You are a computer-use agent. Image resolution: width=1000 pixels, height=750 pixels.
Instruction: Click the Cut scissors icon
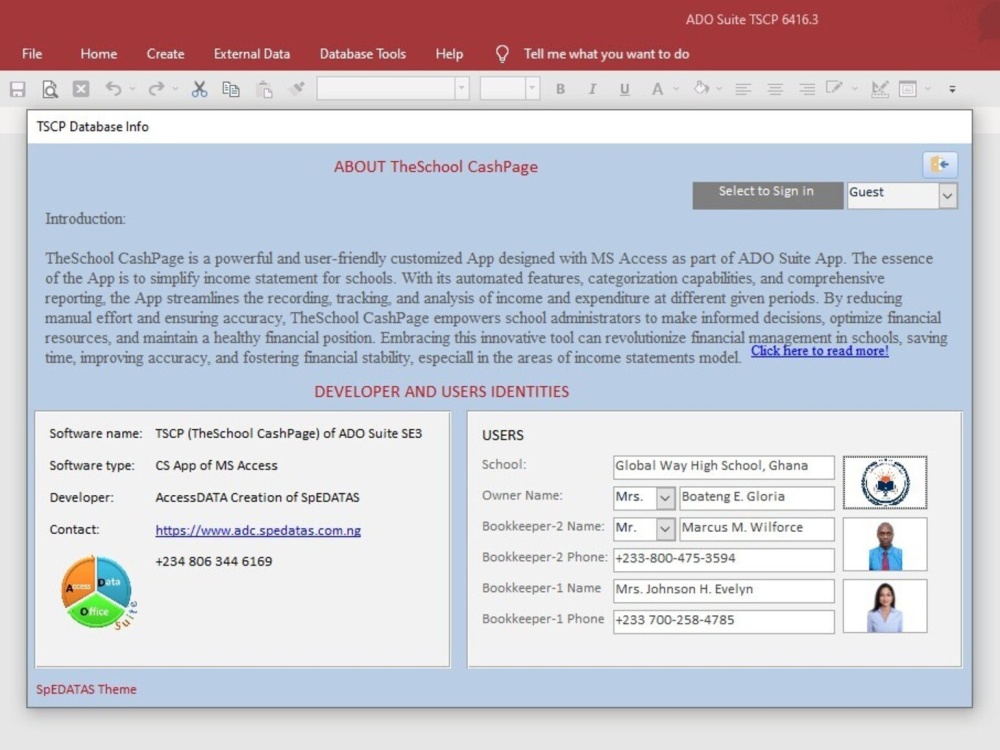pyautogui.click(x=200, y=89)
